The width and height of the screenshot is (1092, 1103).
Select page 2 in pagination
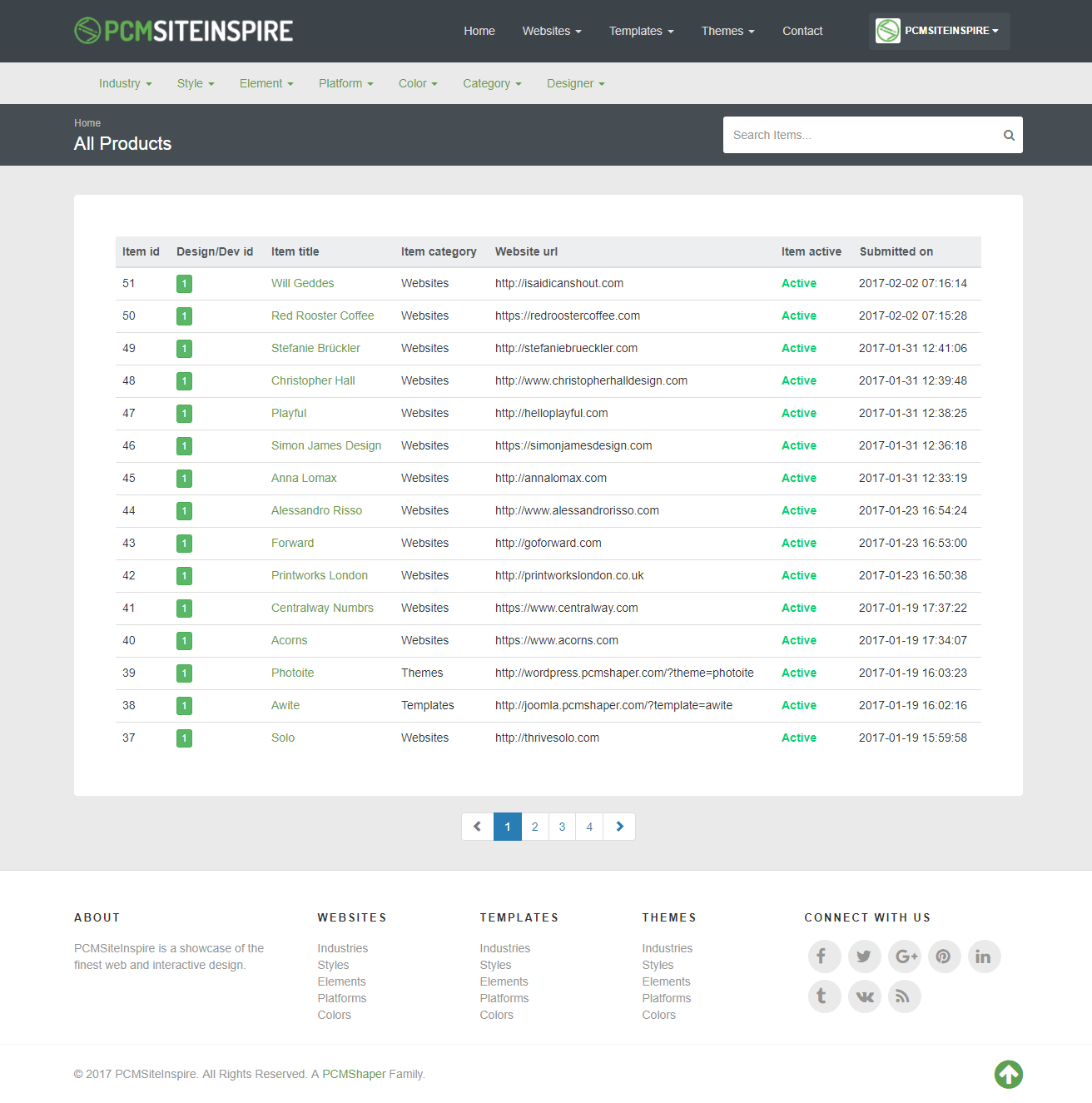535,827
